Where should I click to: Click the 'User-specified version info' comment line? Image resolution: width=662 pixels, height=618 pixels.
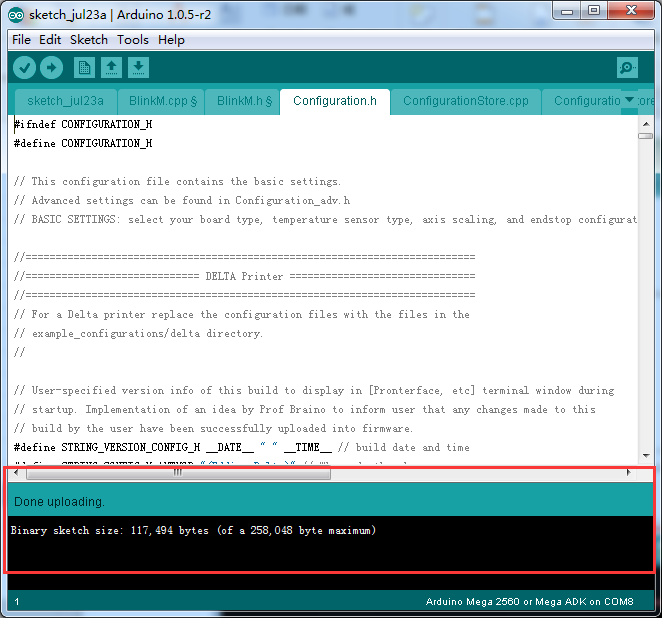pyautogui.click(x=314, y=390)
